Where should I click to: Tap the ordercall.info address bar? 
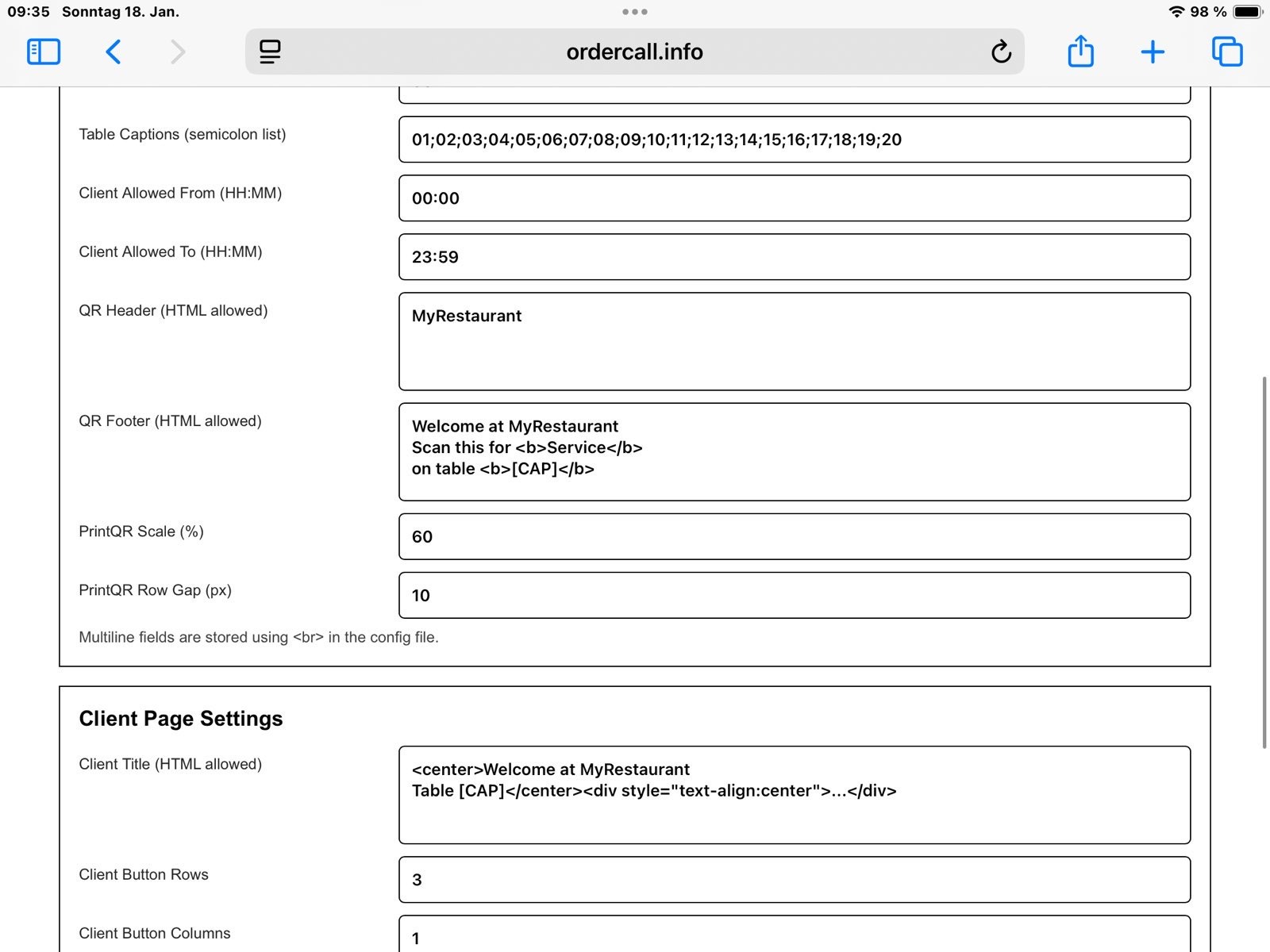tap(634, 52)
